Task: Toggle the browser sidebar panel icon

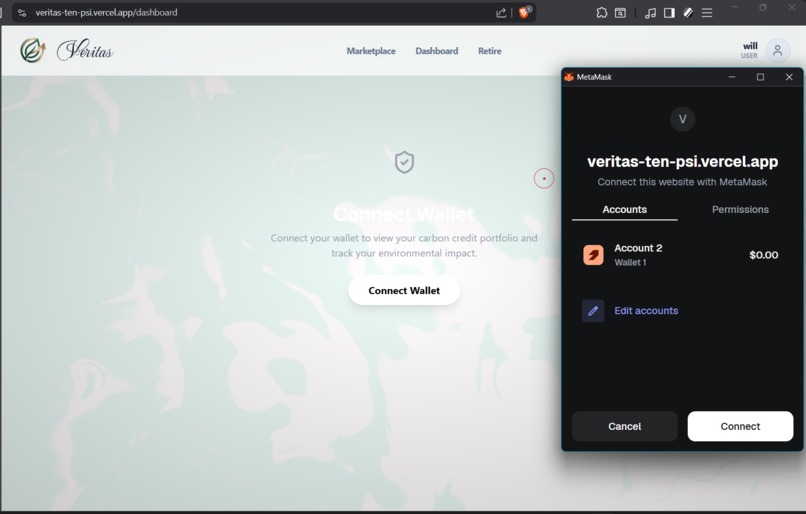Action: coord(669,13)
